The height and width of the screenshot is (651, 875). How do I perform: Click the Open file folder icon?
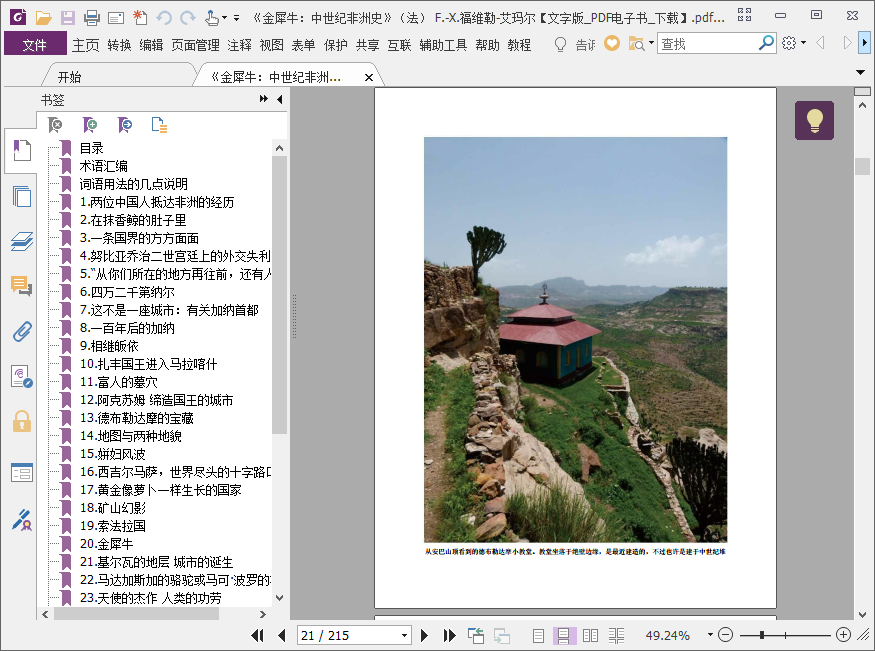point(43,18)
